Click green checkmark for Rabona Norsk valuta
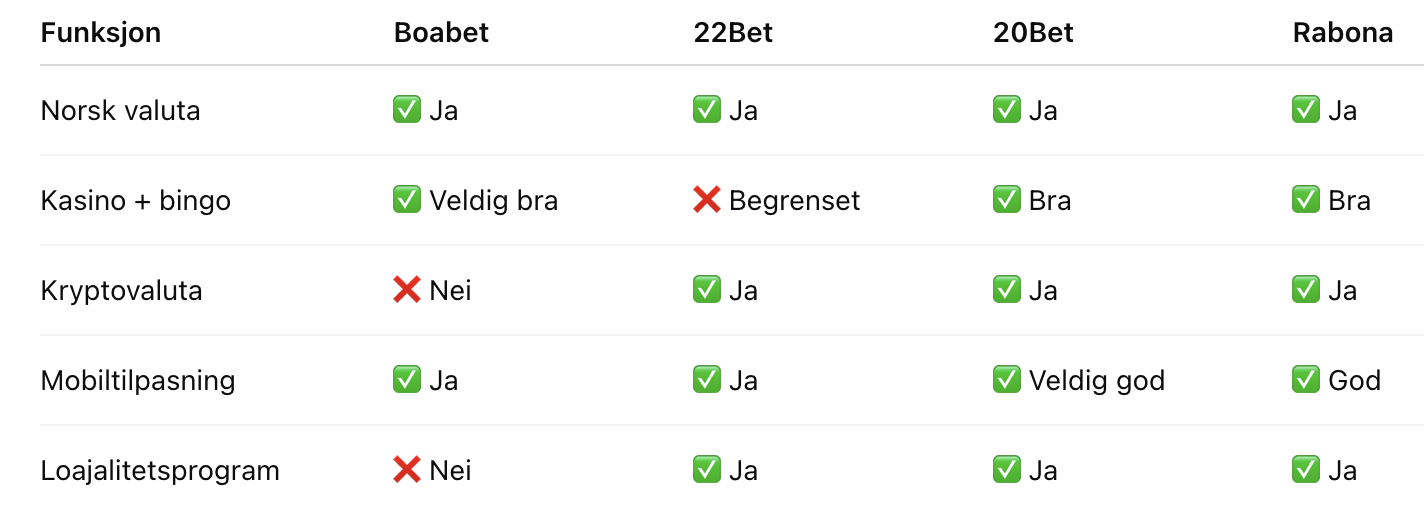Screen dimensions: 1424x518 1306,110
